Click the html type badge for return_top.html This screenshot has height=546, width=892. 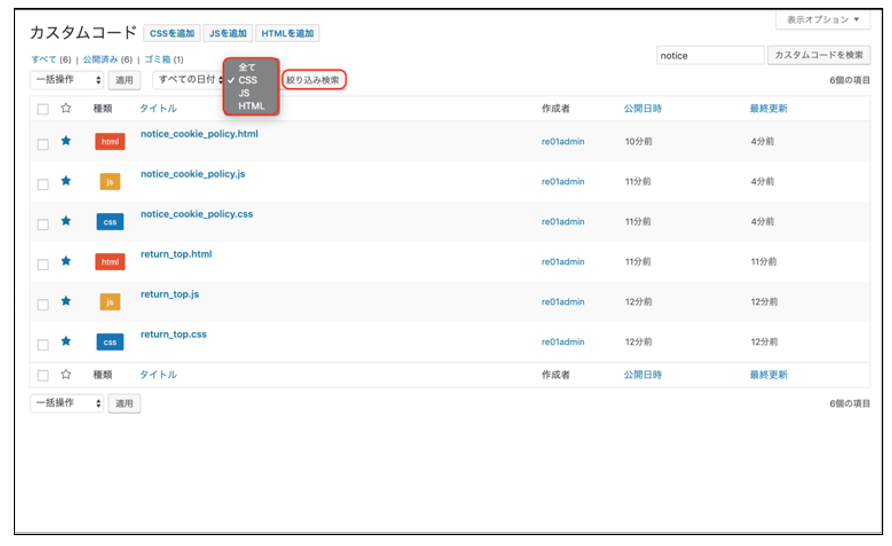[110, 262]
